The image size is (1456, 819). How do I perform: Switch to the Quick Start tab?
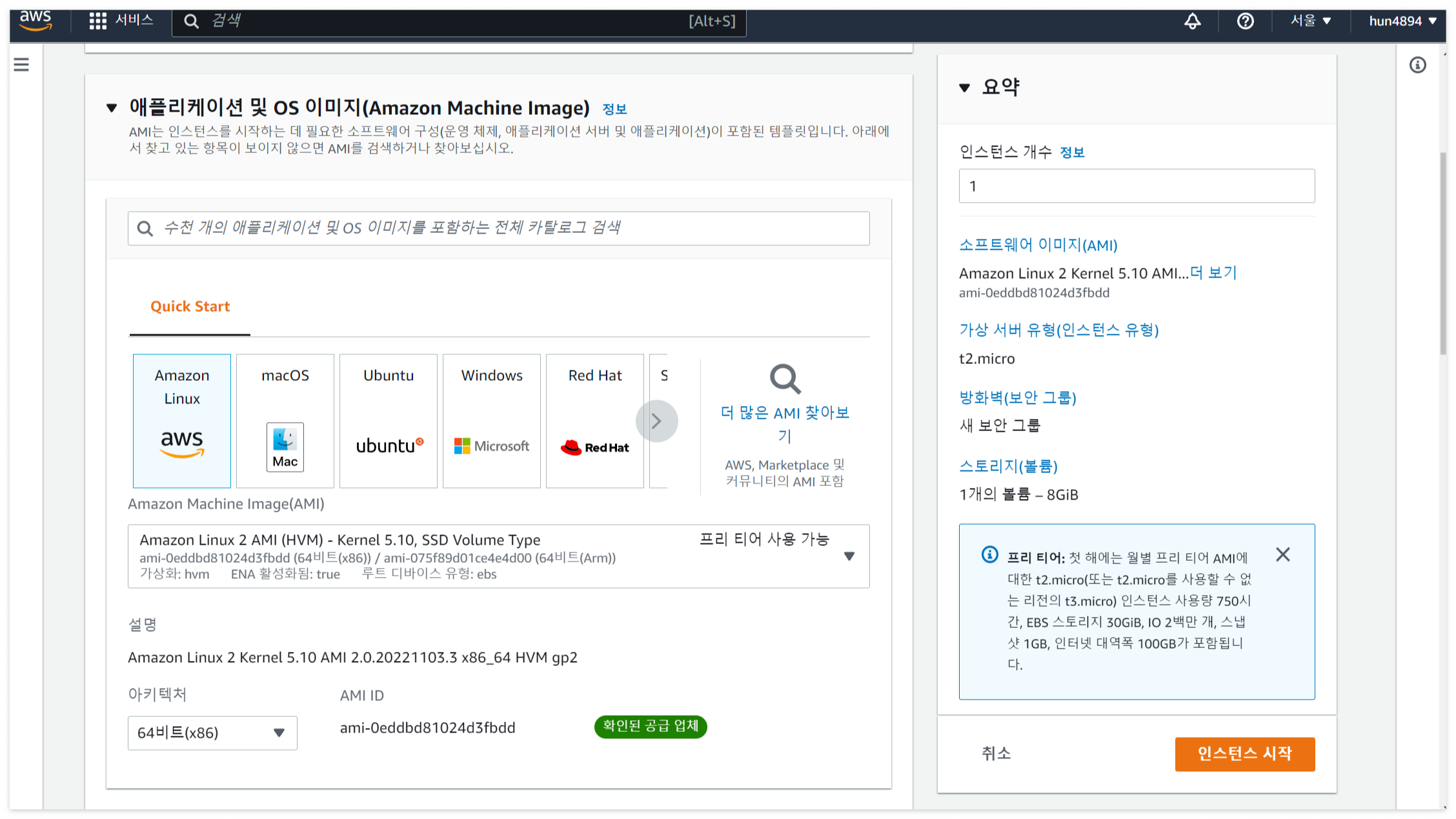190,307
